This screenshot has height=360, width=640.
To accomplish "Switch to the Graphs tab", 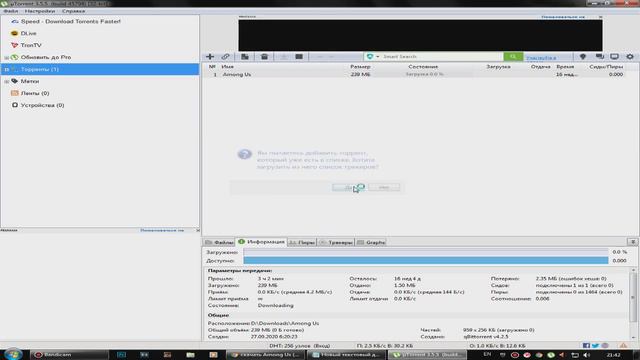I will tap(371, 242).
